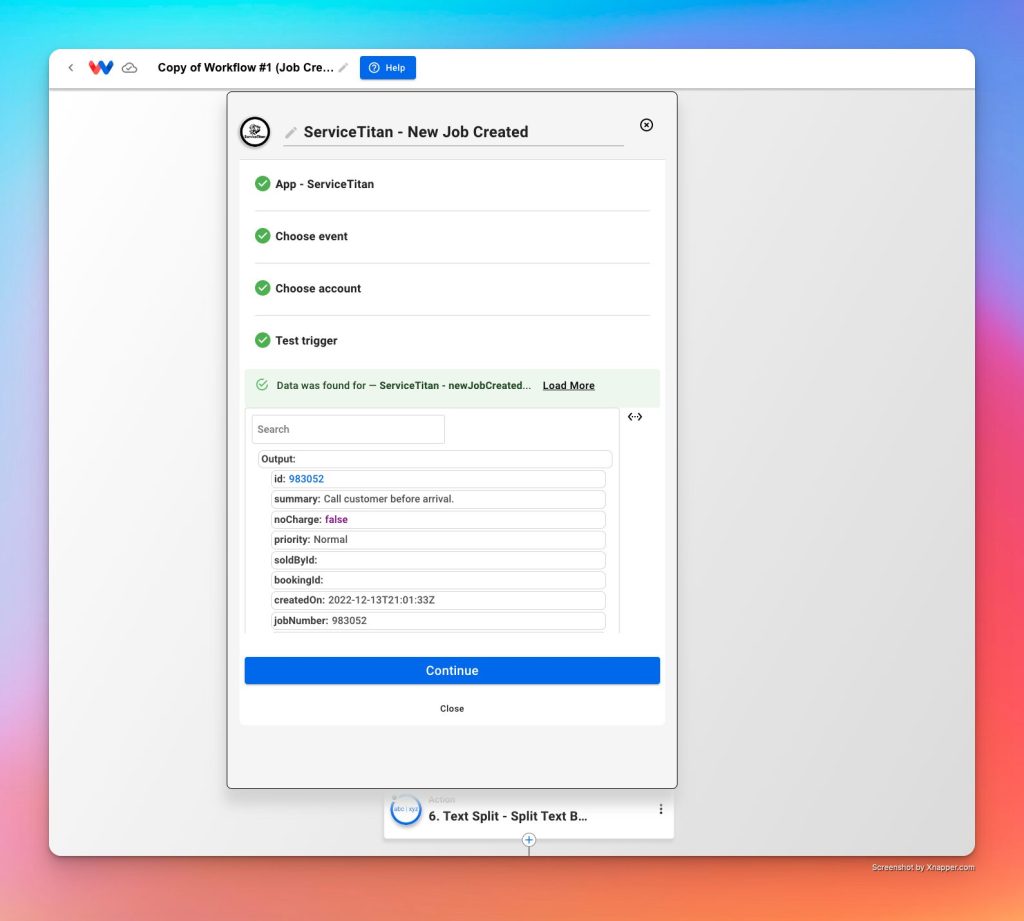Click the WorkflowMax W logo
The height and width of the screenshot is (921, 1024).
[x=101, y=67]
